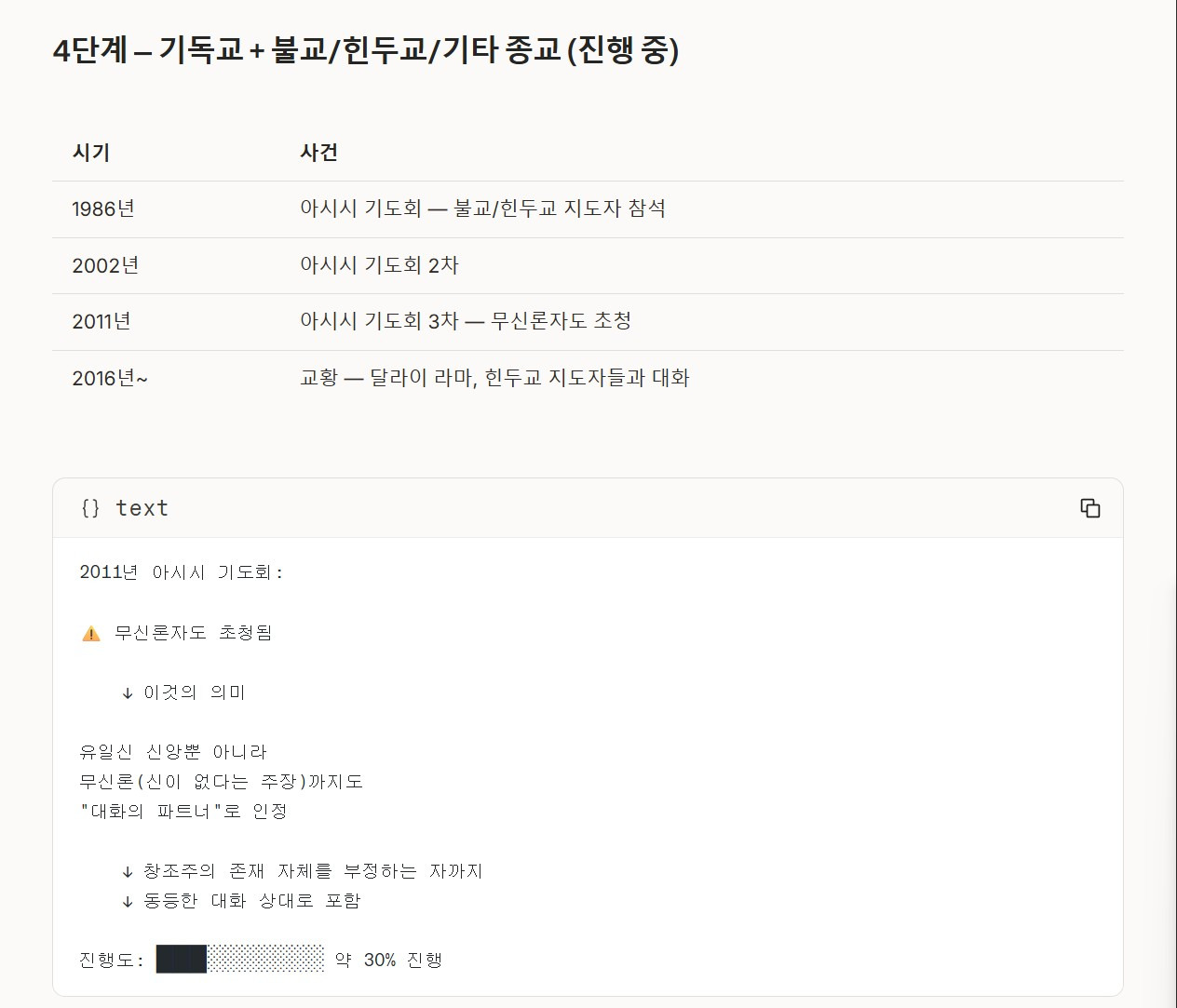Image resolution: width=1177 pixels, height=1008 pixels.
Task: Click the 2002년 table cell
Action: [x=105, y=266]
